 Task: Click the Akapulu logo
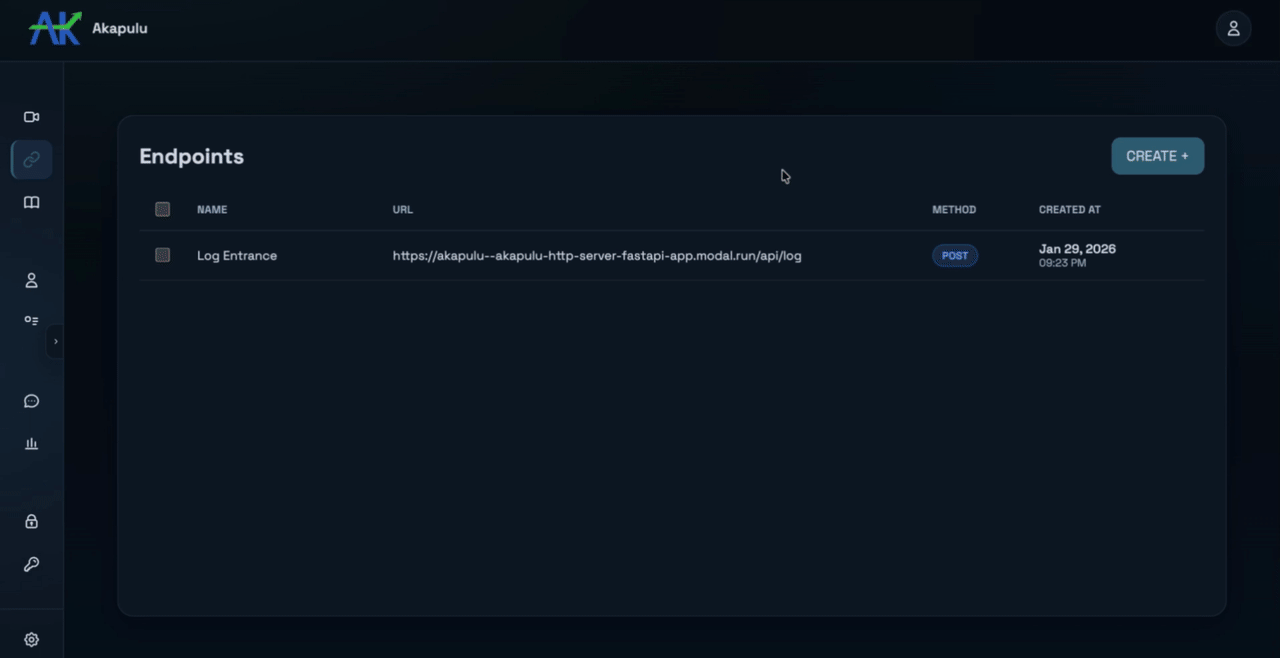(55, 28)
